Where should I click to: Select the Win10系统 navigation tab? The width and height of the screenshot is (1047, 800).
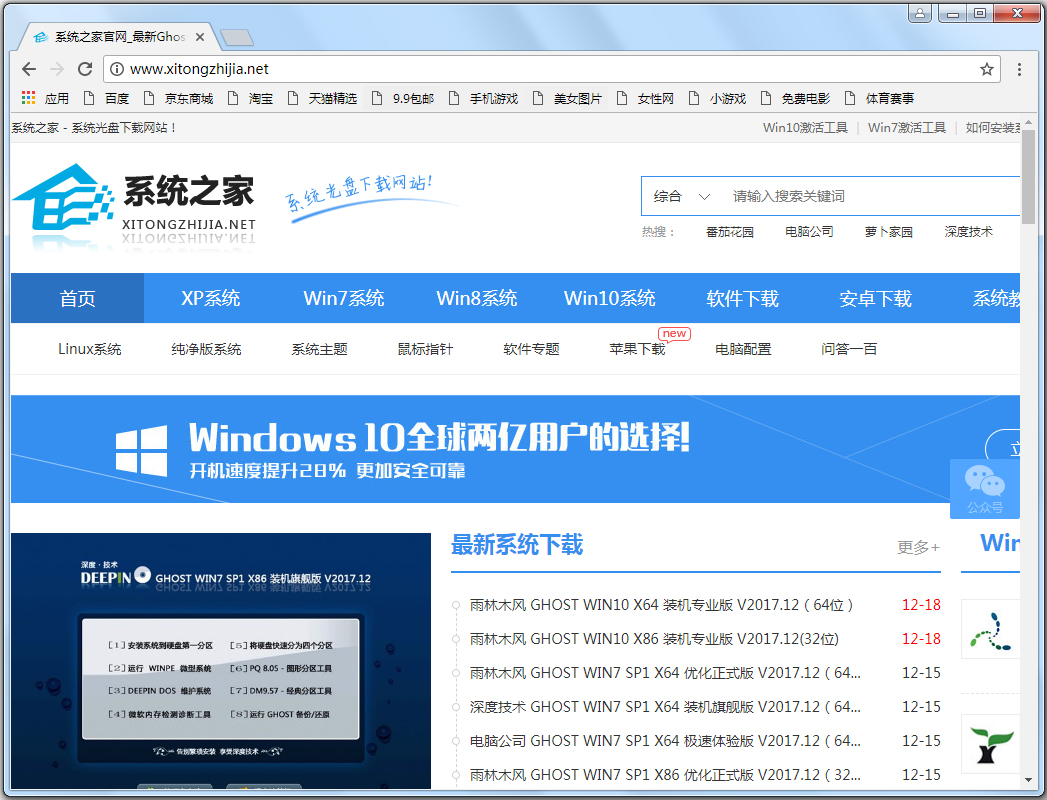click(x=610, y=298)
